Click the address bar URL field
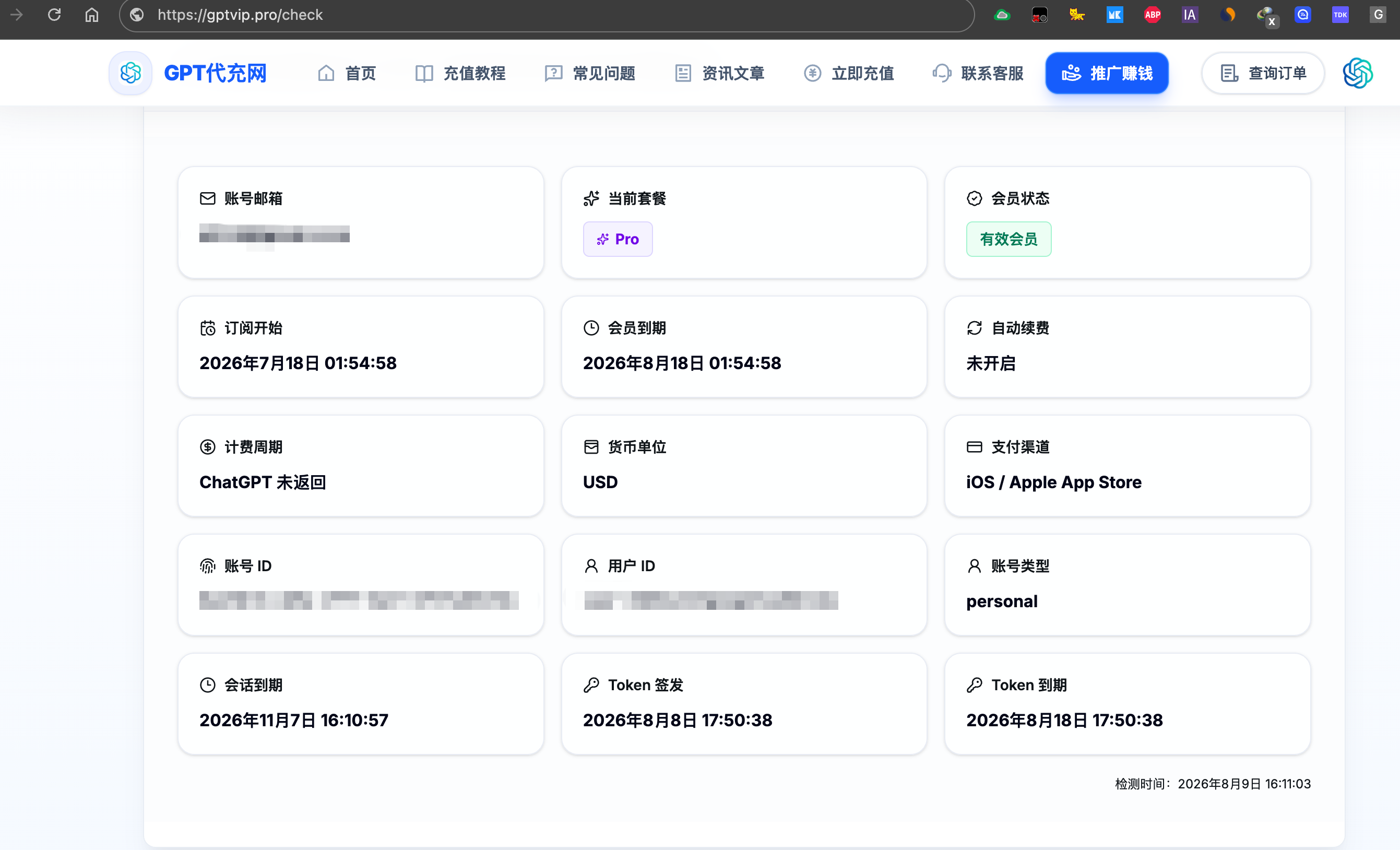Image resolution: width=1400 pixels, height=850 pixels. coord(547,15)
